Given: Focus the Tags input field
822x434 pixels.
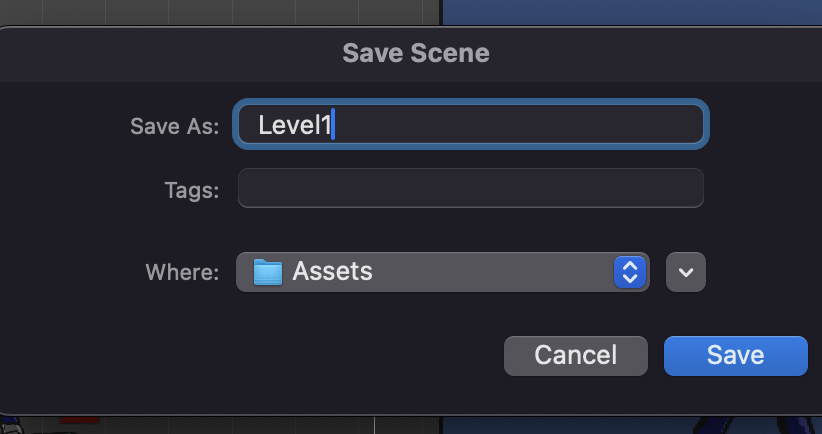Looking at the screenshot, I should click(x=470, y=188).
